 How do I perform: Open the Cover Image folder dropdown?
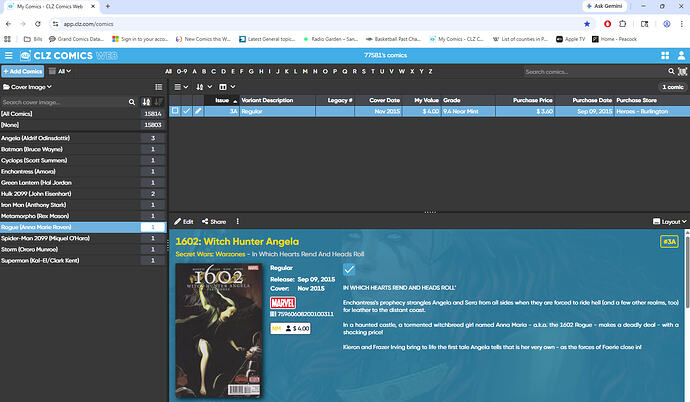pos(27,87)
